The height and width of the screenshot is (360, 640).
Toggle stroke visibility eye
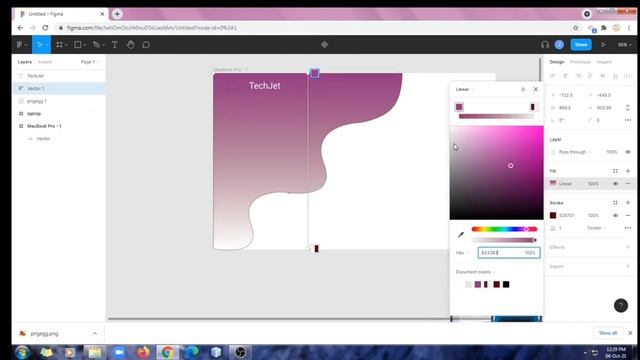click(615, 215)
